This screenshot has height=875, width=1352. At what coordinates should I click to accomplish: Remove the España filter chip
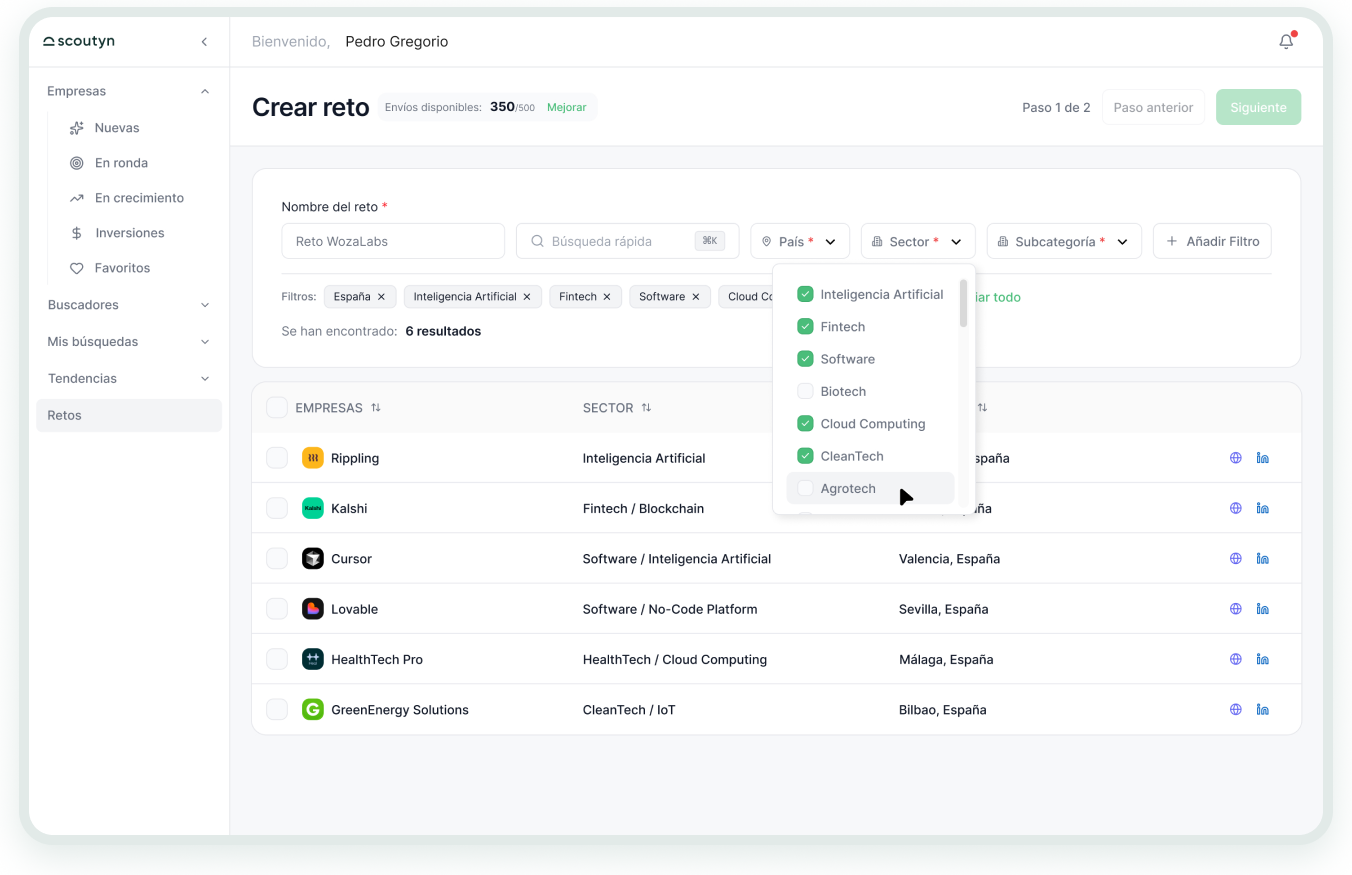381,297
